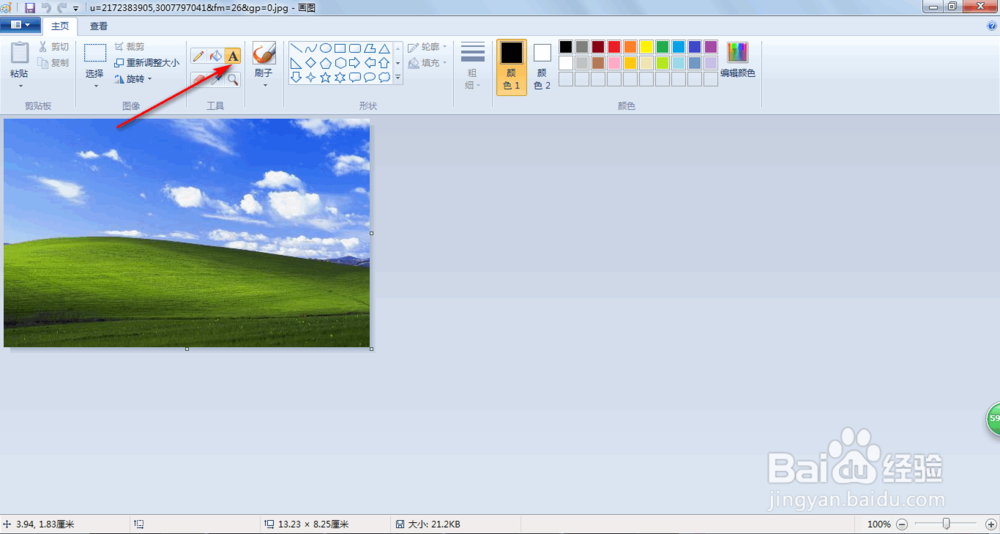
Task: Choose the Six-point star shape
Action: 340,77
